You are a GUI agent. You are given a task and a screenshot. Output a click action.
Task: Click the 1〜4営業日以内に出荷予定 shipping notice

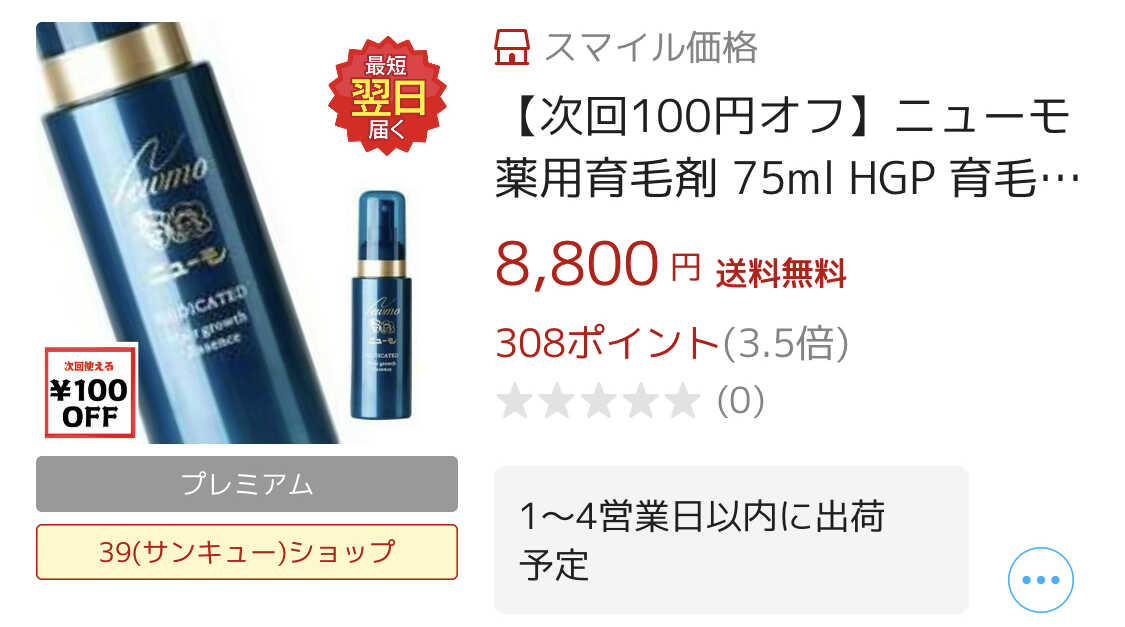(x=731, y=540)
